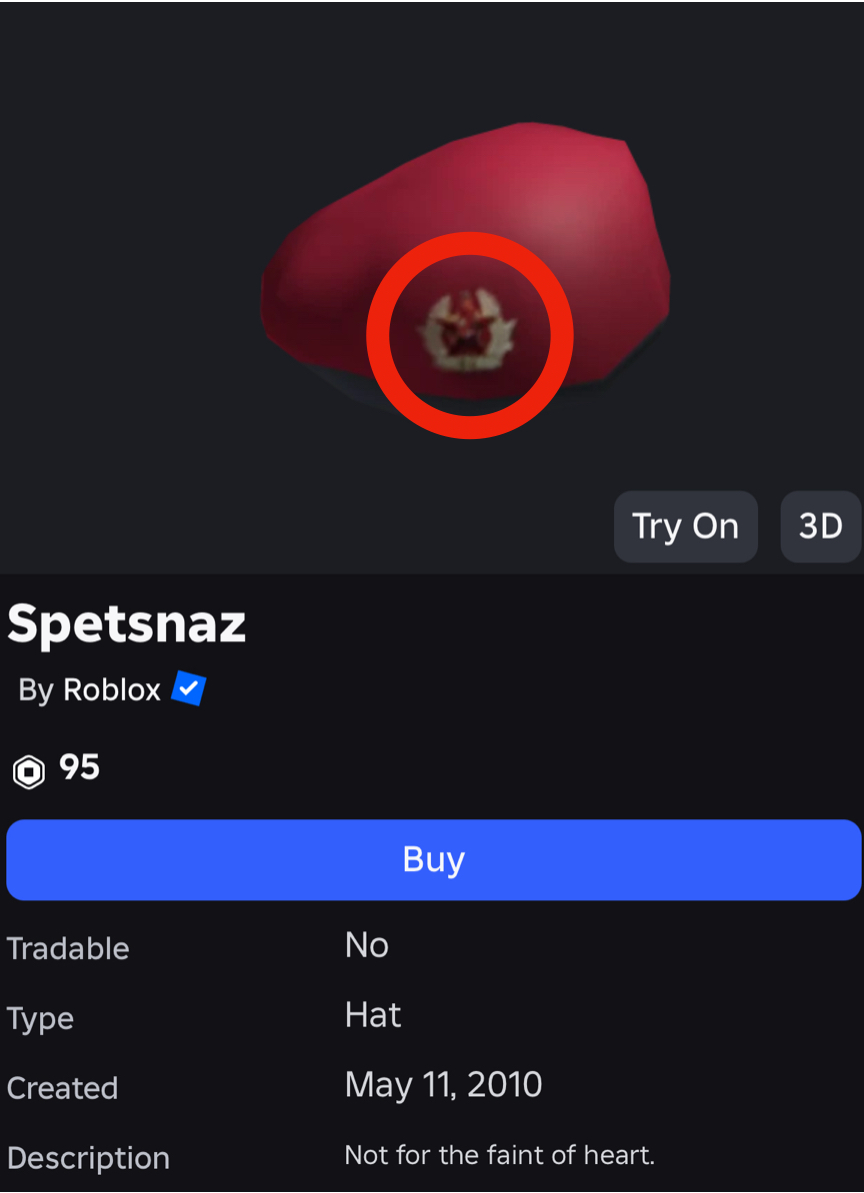Click the Hat type value
The height and width of the screenshot is (1193, 864).
[373, 1015]
